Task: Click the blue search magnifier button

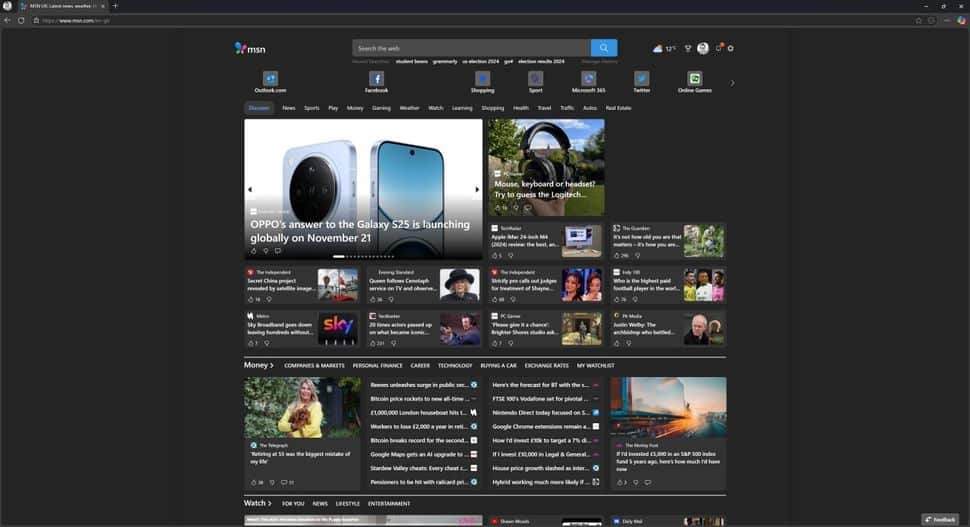Action: (x=604, y=48)
